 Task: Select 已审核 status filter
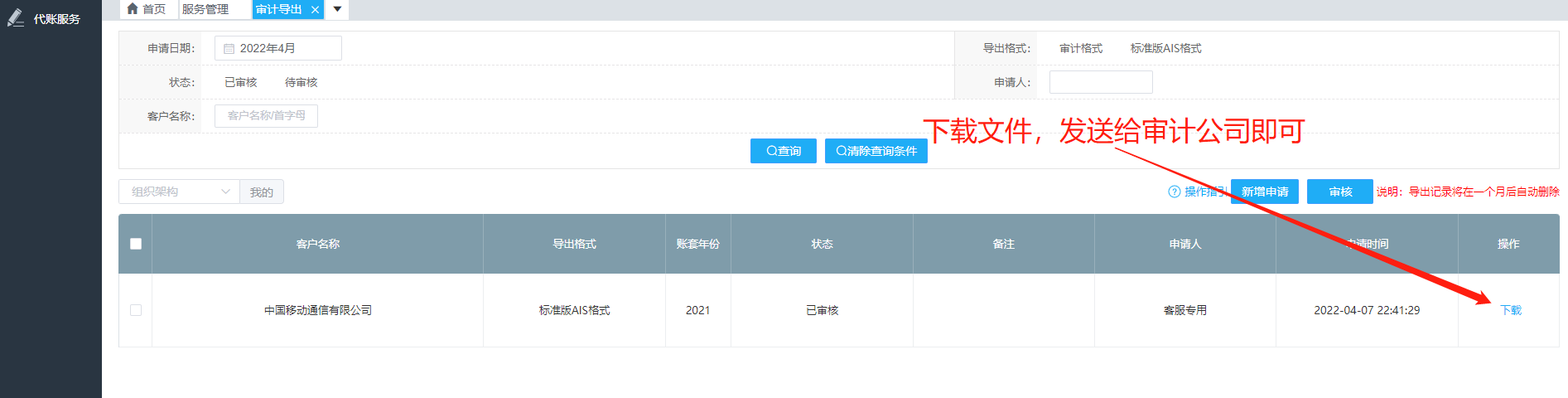(240, 82)
